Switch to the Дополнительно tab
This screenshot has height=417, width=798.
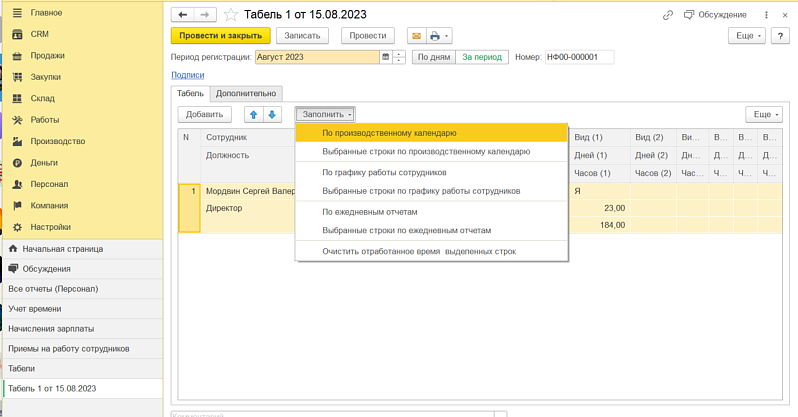coord(244,93)
